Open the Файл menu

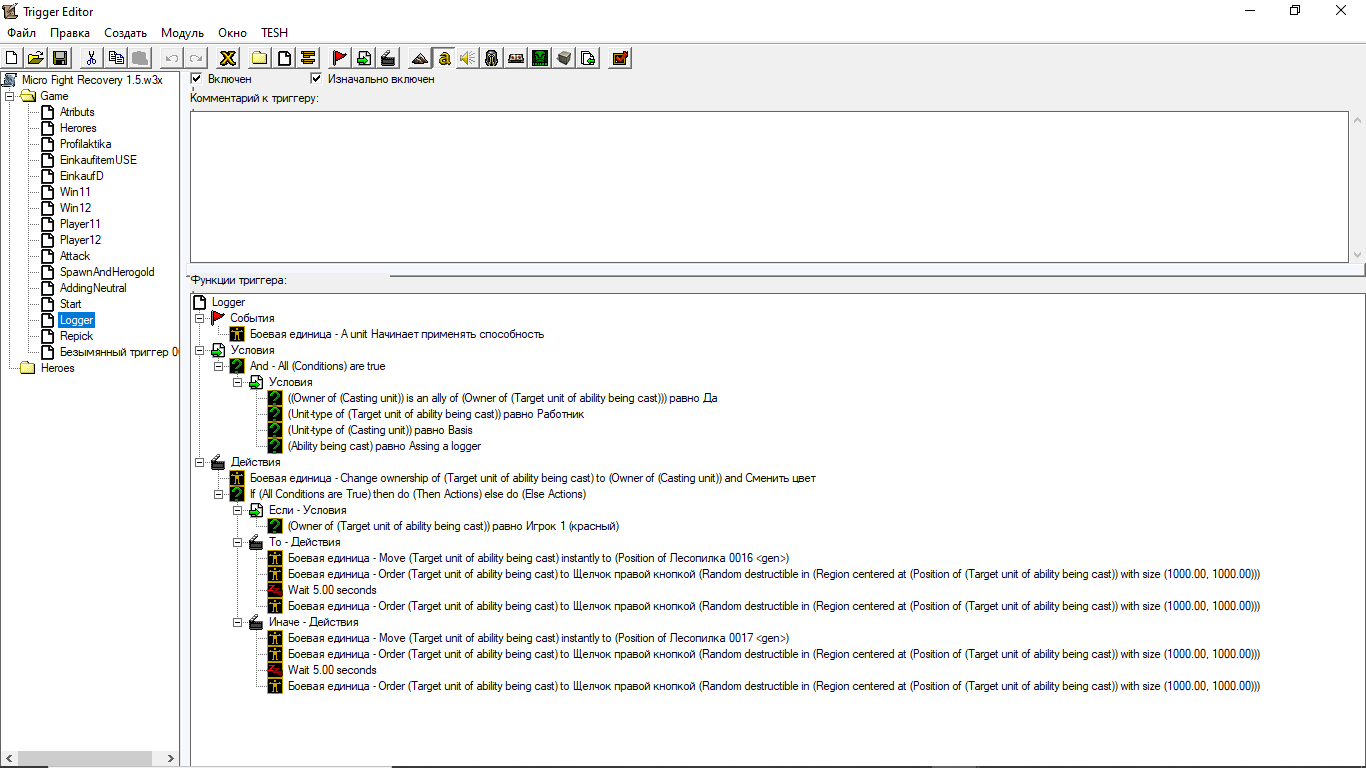21,33
